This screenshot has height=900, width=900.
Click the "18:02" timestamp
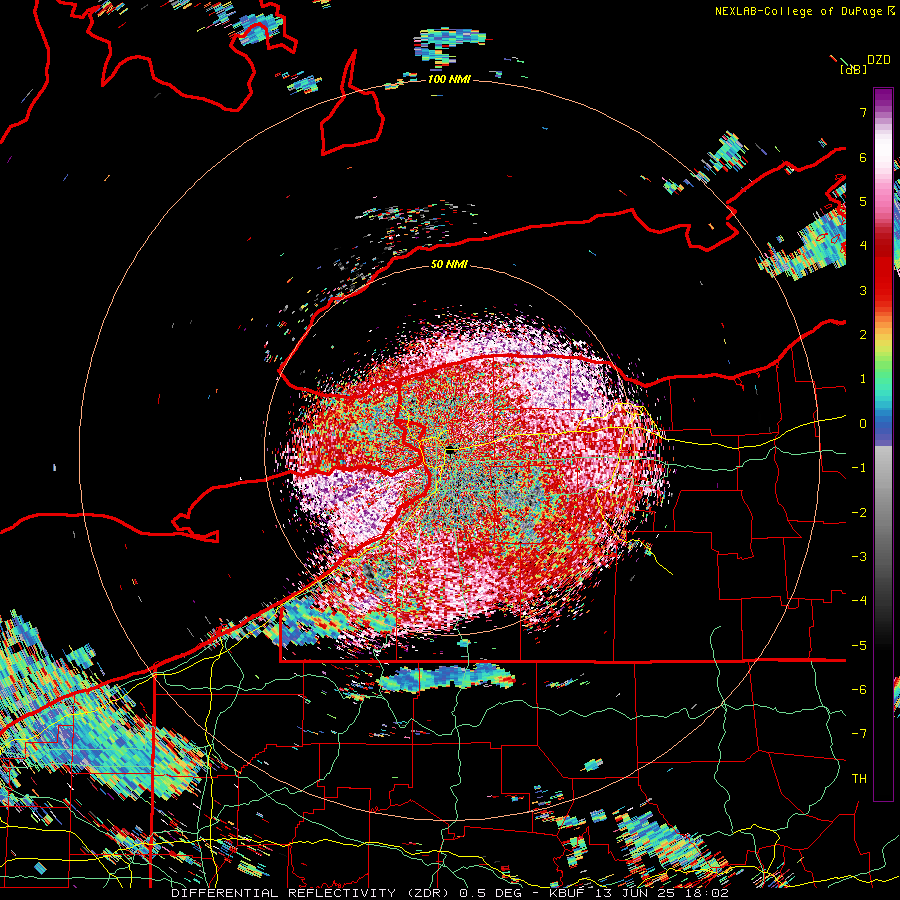point(708,893)
